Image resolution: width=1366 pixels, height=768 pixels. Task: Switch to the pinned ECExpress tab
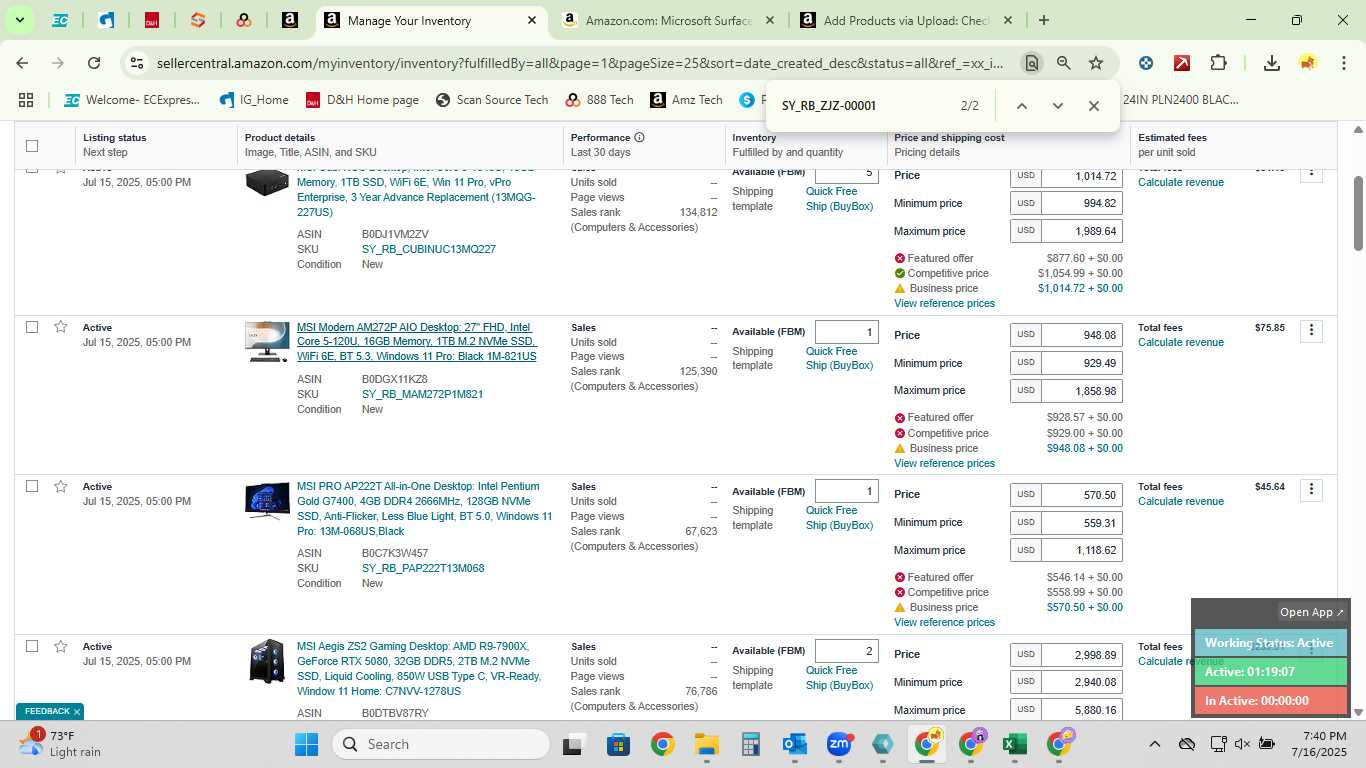tap(60, 20)
